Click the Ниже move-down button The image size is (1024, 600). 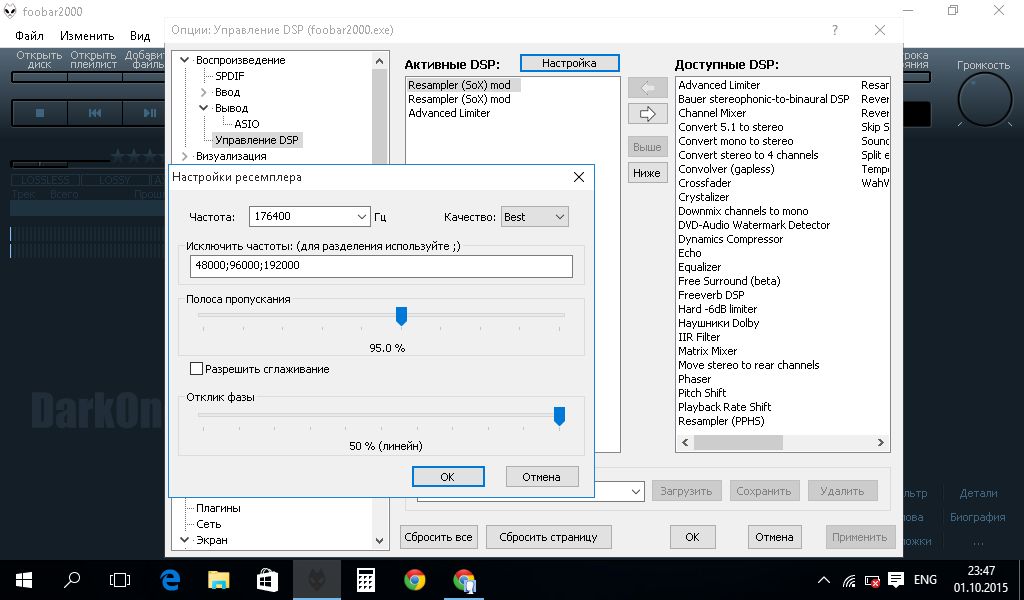pos(647,173)
